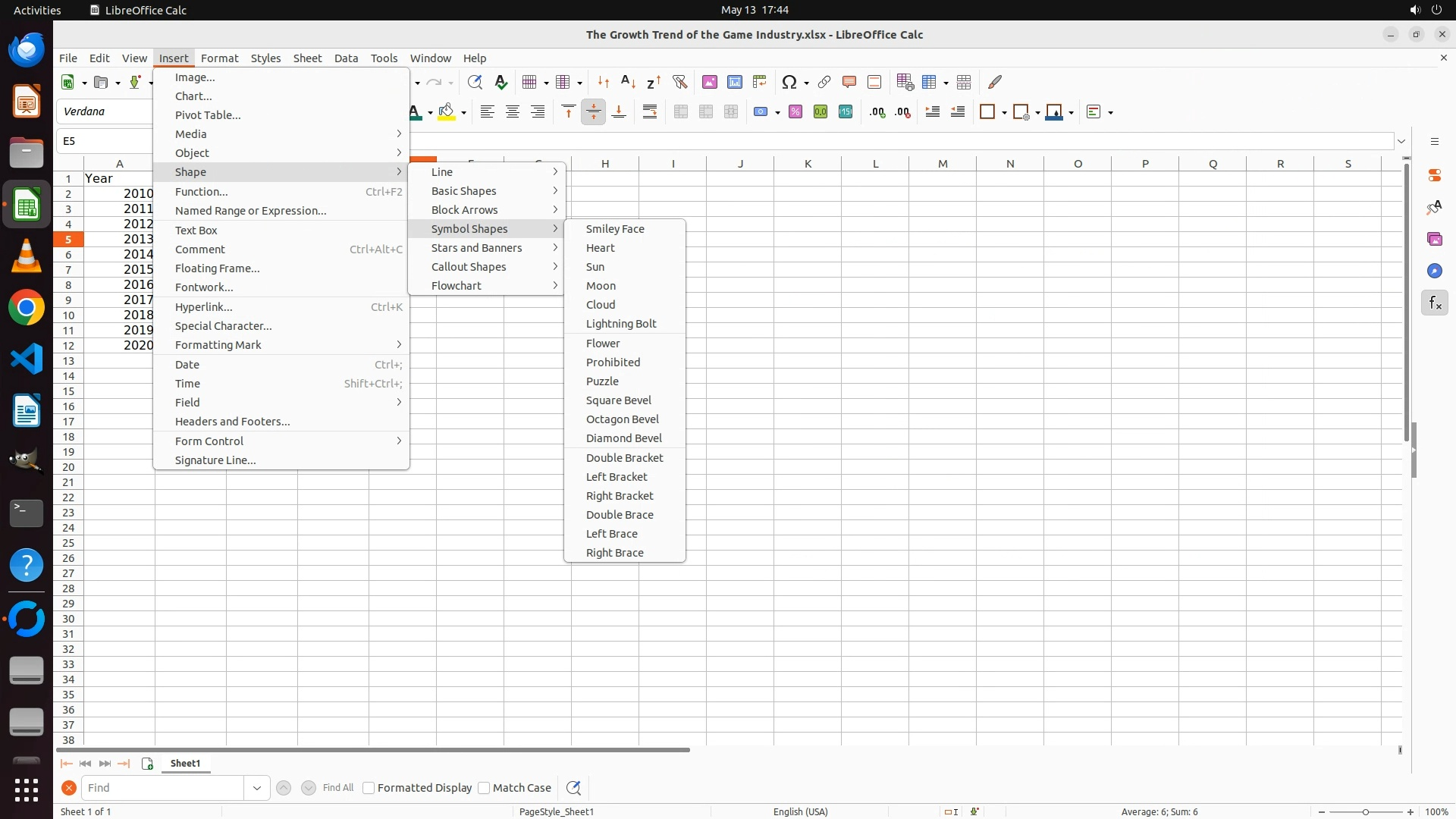
Task: Click the zoom slider in status bar
Action: [1366, 812]
